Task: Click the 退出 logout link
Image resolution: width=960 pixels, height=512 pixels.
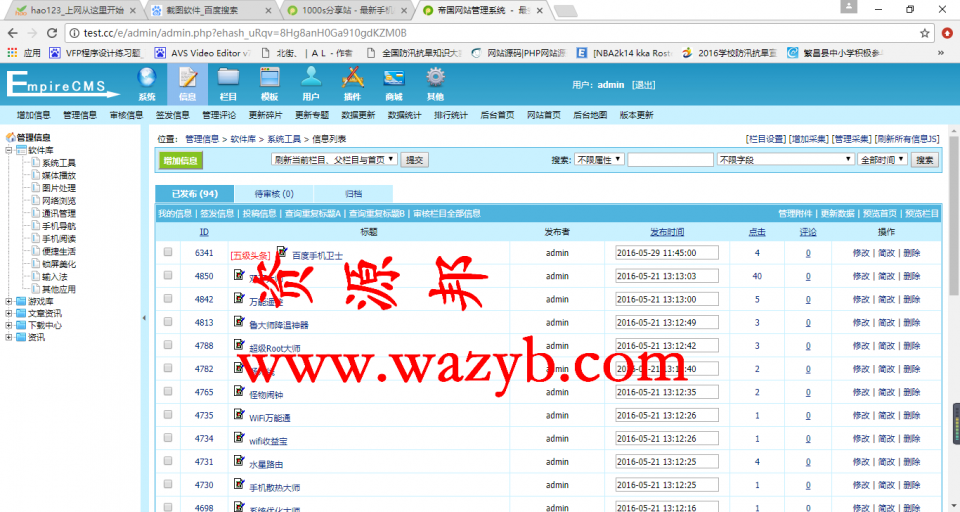Action: pyautogui.click(x=643, y=85)
